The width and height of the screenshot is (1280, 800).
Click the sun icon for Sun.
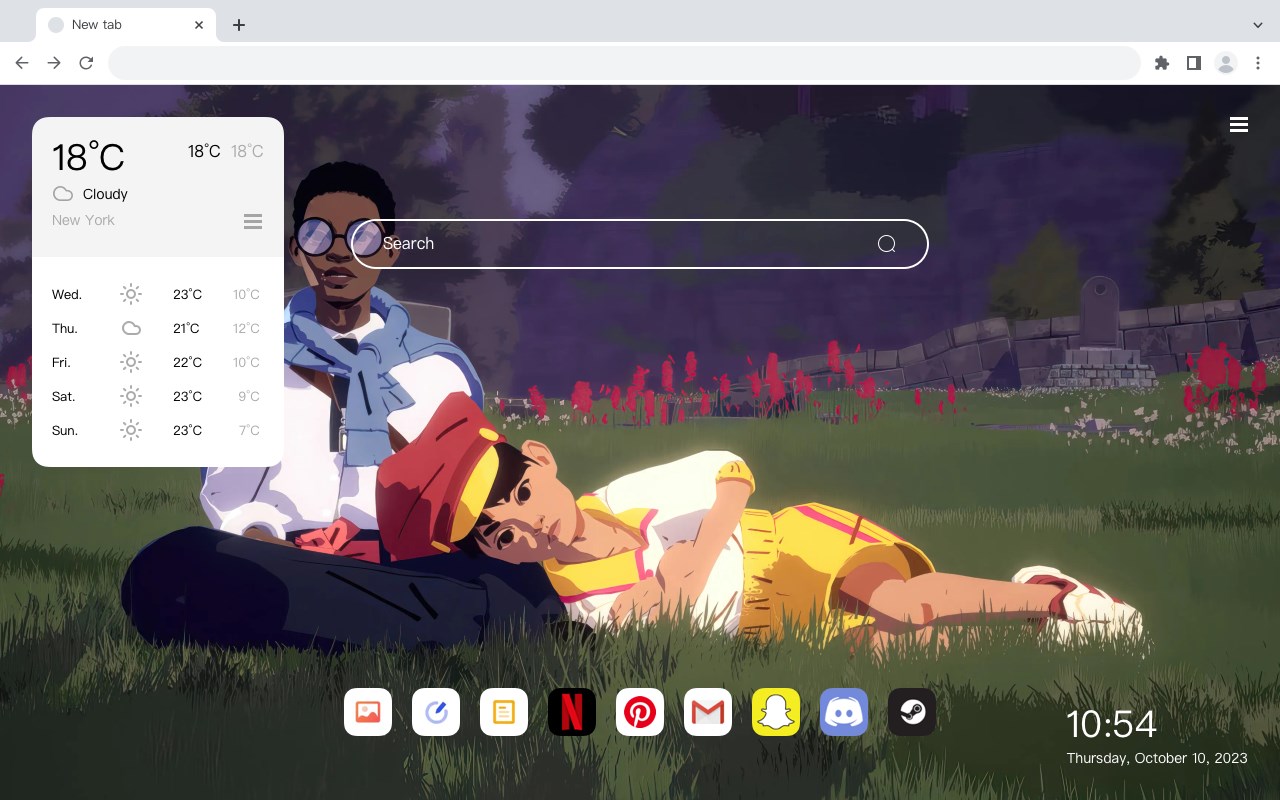[131, 430]
